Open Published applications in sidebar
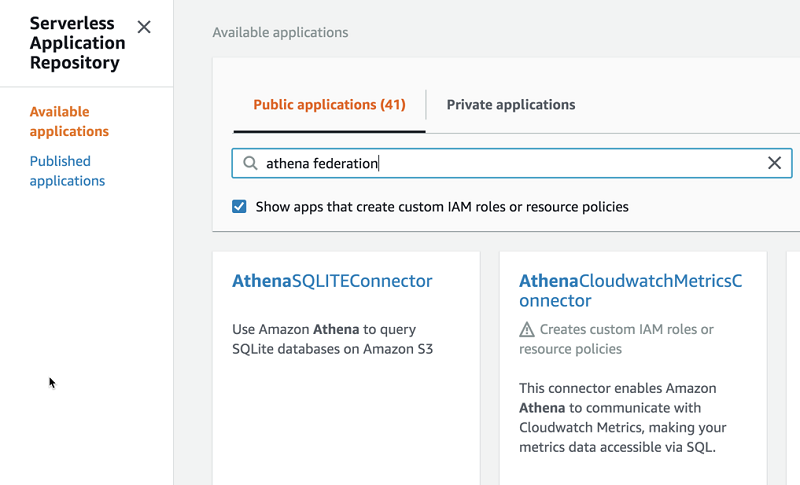Image resolution: width=800 pixels, height=485 pixels. coord(67,171)
